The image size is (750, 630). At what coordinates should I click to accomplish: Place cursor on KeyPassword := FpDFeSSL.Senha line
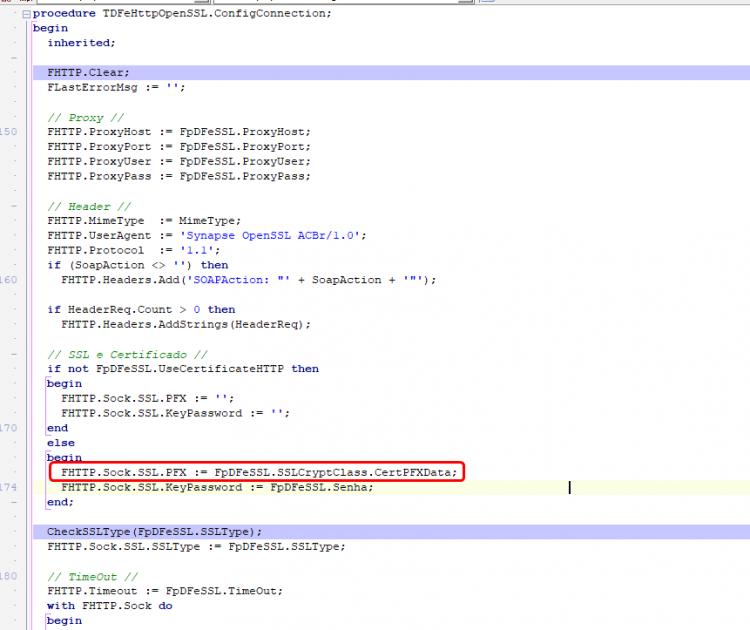217,487
